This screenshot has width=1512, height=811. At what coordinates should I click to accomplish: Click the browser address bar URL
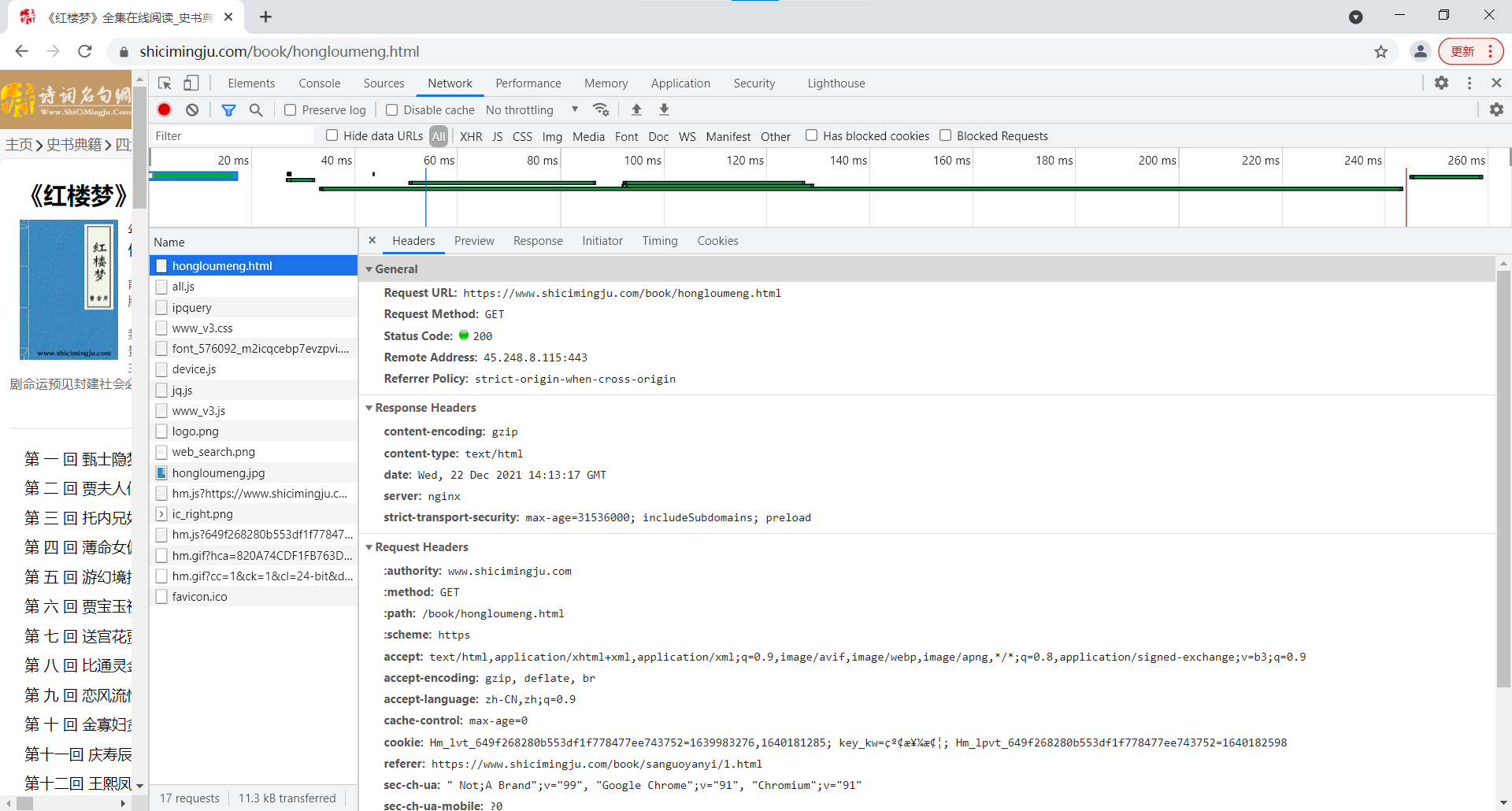[280, 52]
